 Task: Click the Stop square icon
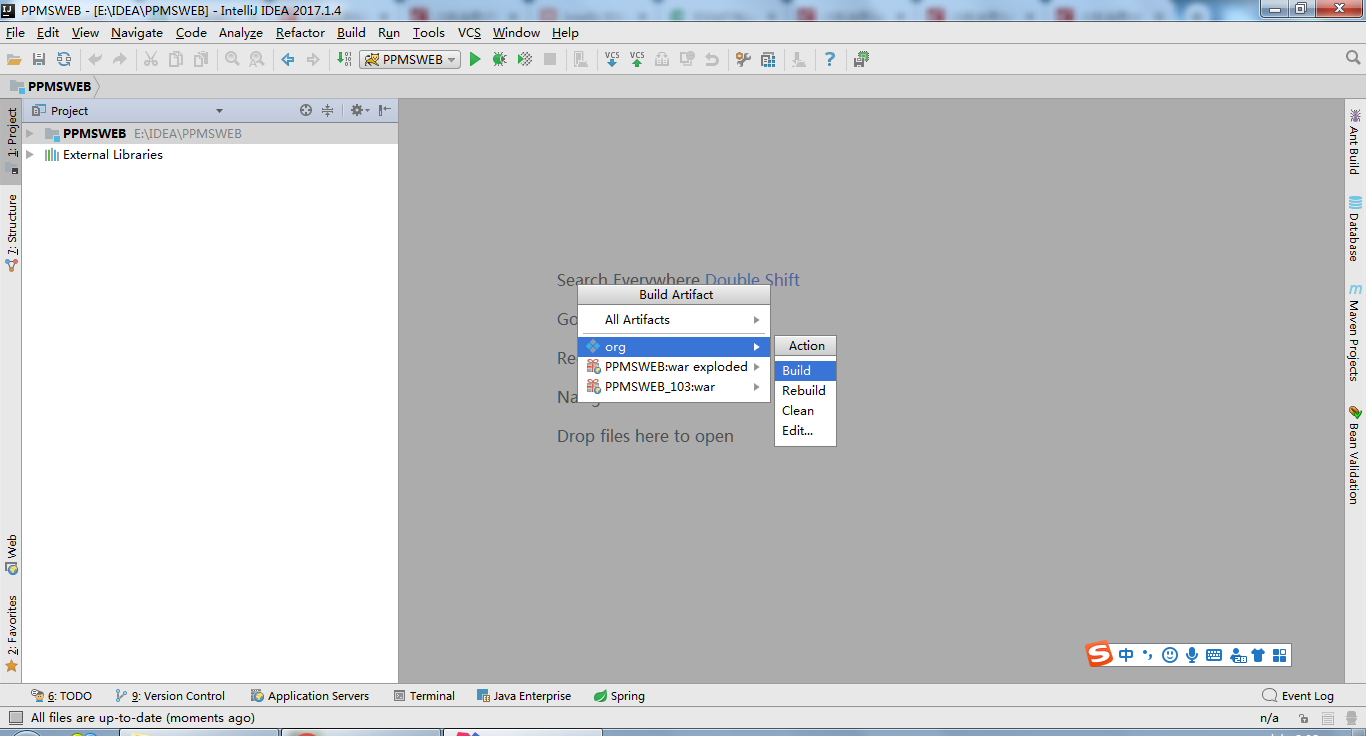coord(549,60)
